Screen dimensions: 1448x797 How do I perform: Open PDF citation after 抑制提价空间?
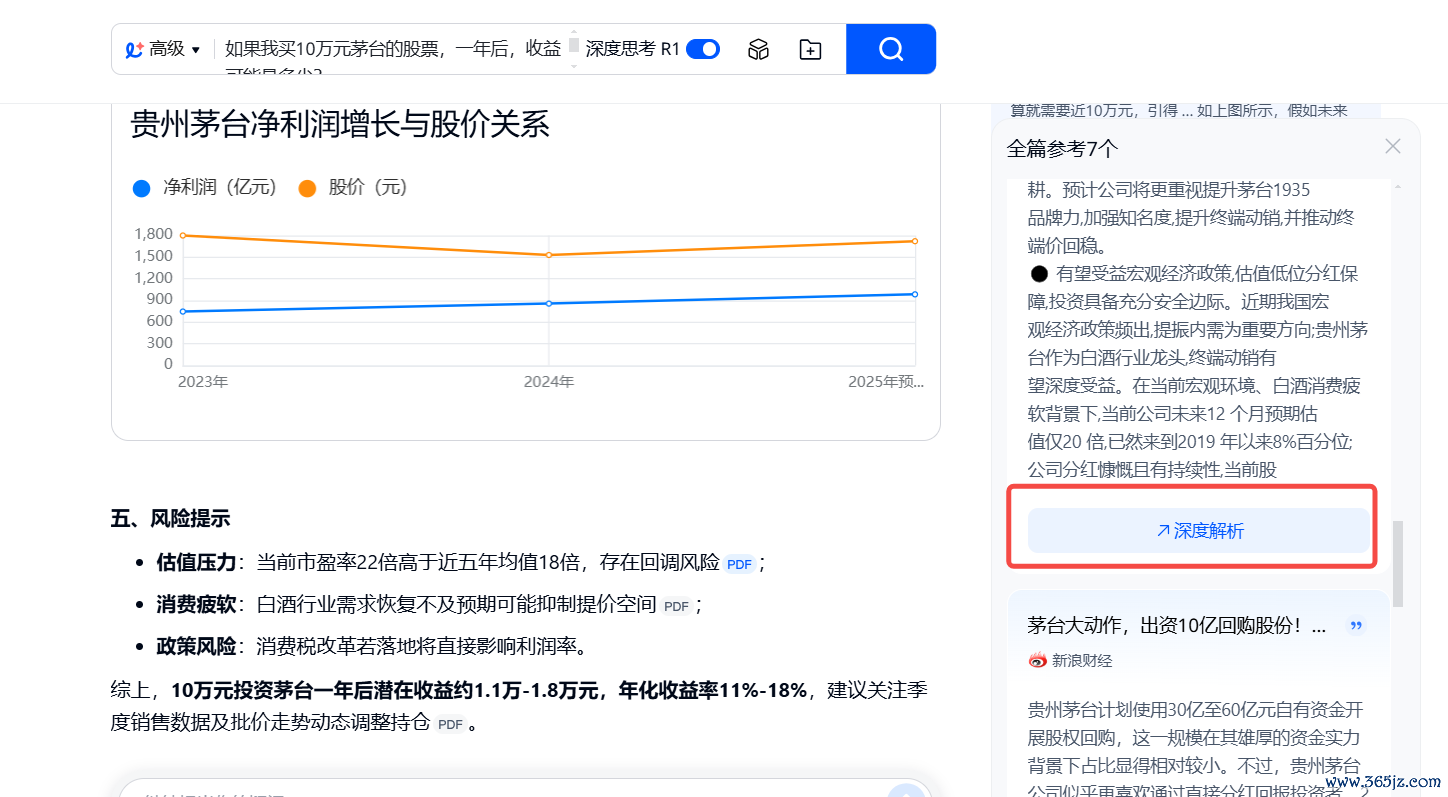pyautogui.click(x=677, y=606)
